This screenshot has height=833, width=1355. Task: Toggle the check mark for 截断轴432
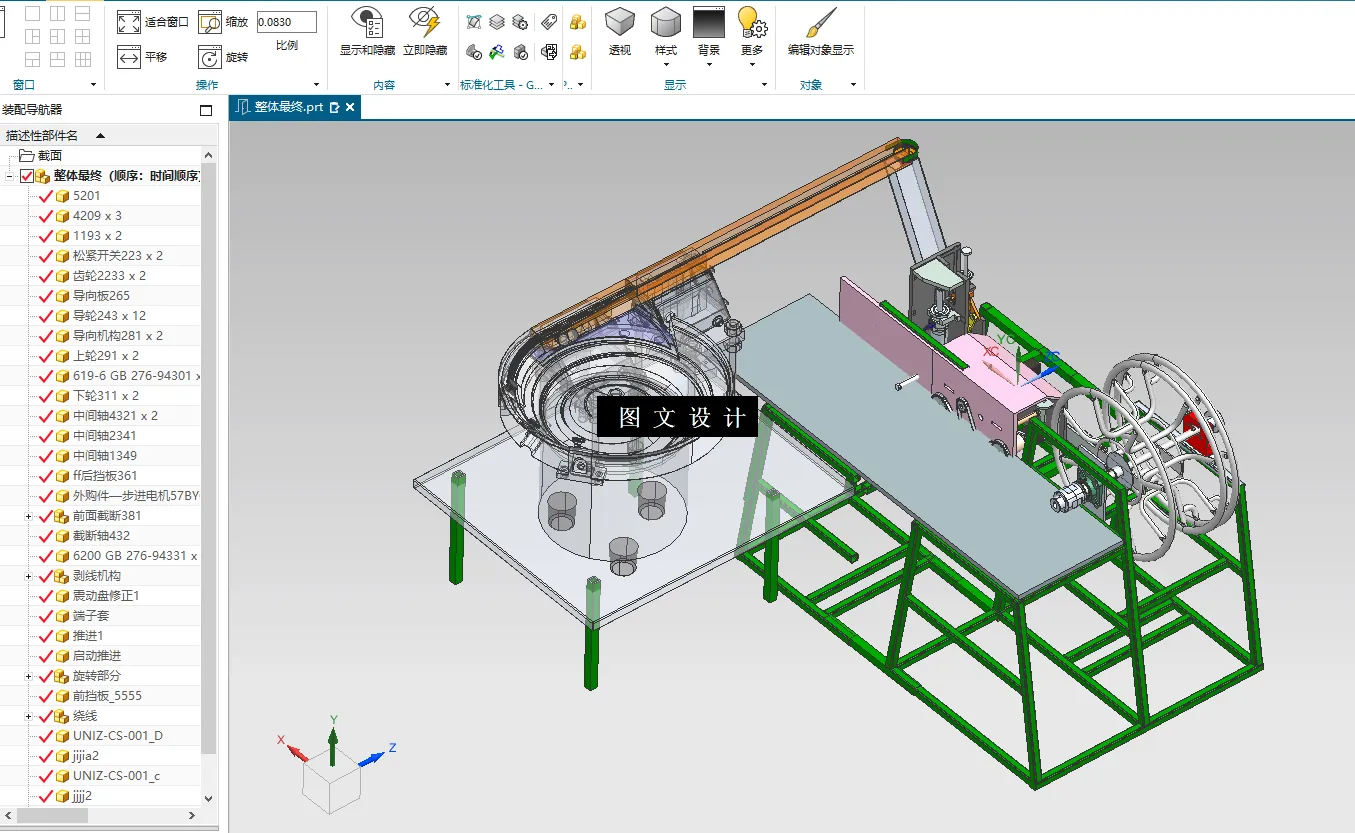pyautogui.click(x=45, y=536)
